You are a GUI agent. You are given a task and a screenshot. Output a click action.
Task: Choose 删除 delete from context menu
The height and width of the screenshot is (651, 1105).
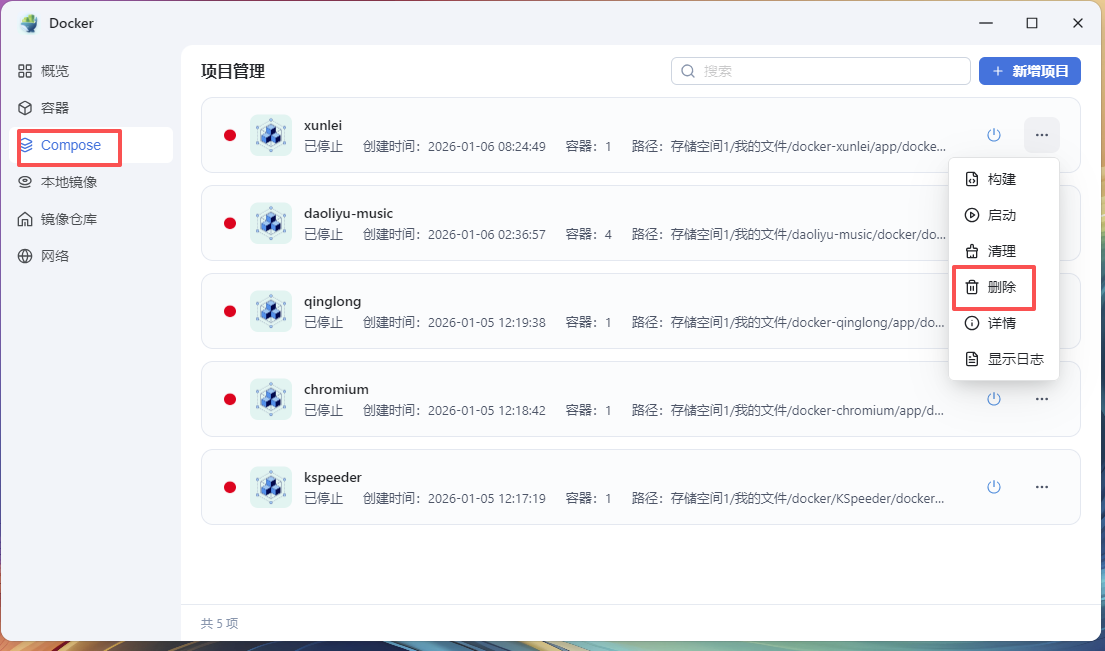click(x=1004, y=287)
